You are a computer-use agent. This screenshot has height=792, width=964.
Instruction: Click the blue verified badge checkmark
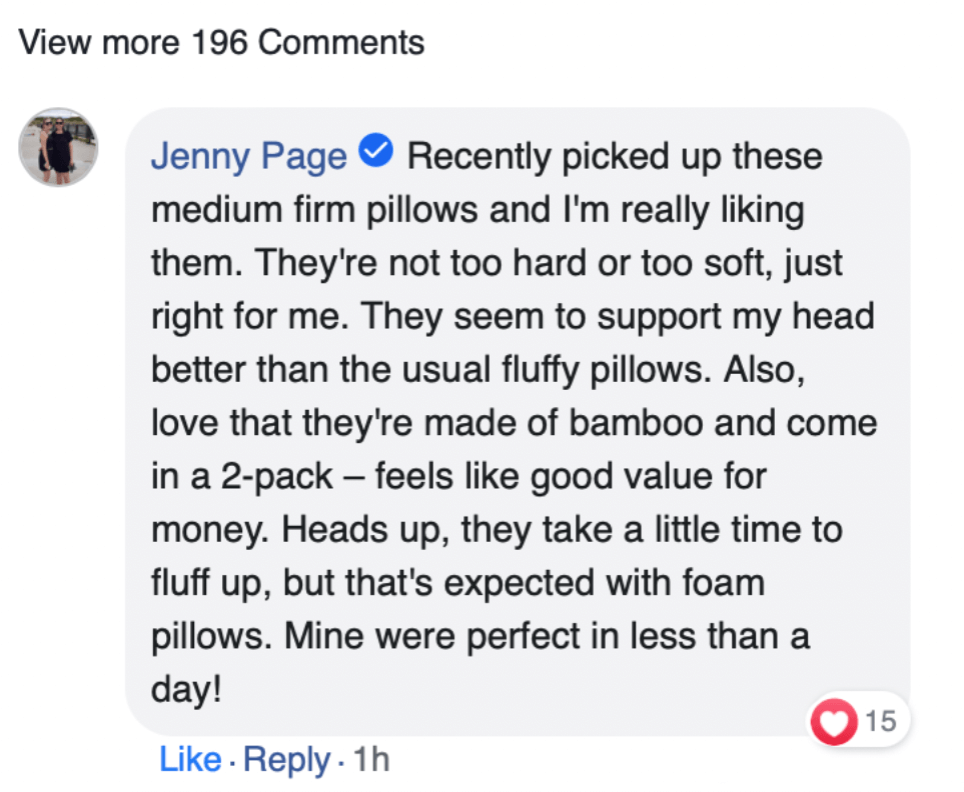point(380,154)
